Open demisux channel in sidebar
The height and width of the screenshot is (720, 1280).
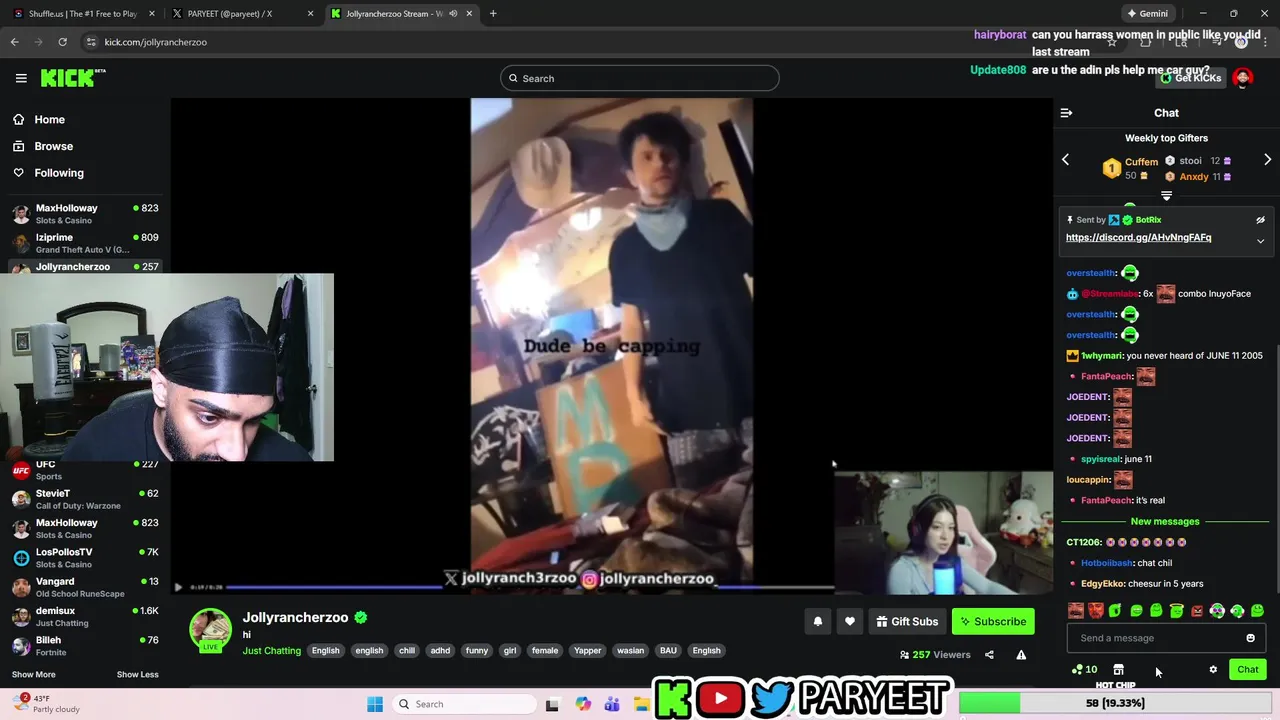(x=85, y=616)
